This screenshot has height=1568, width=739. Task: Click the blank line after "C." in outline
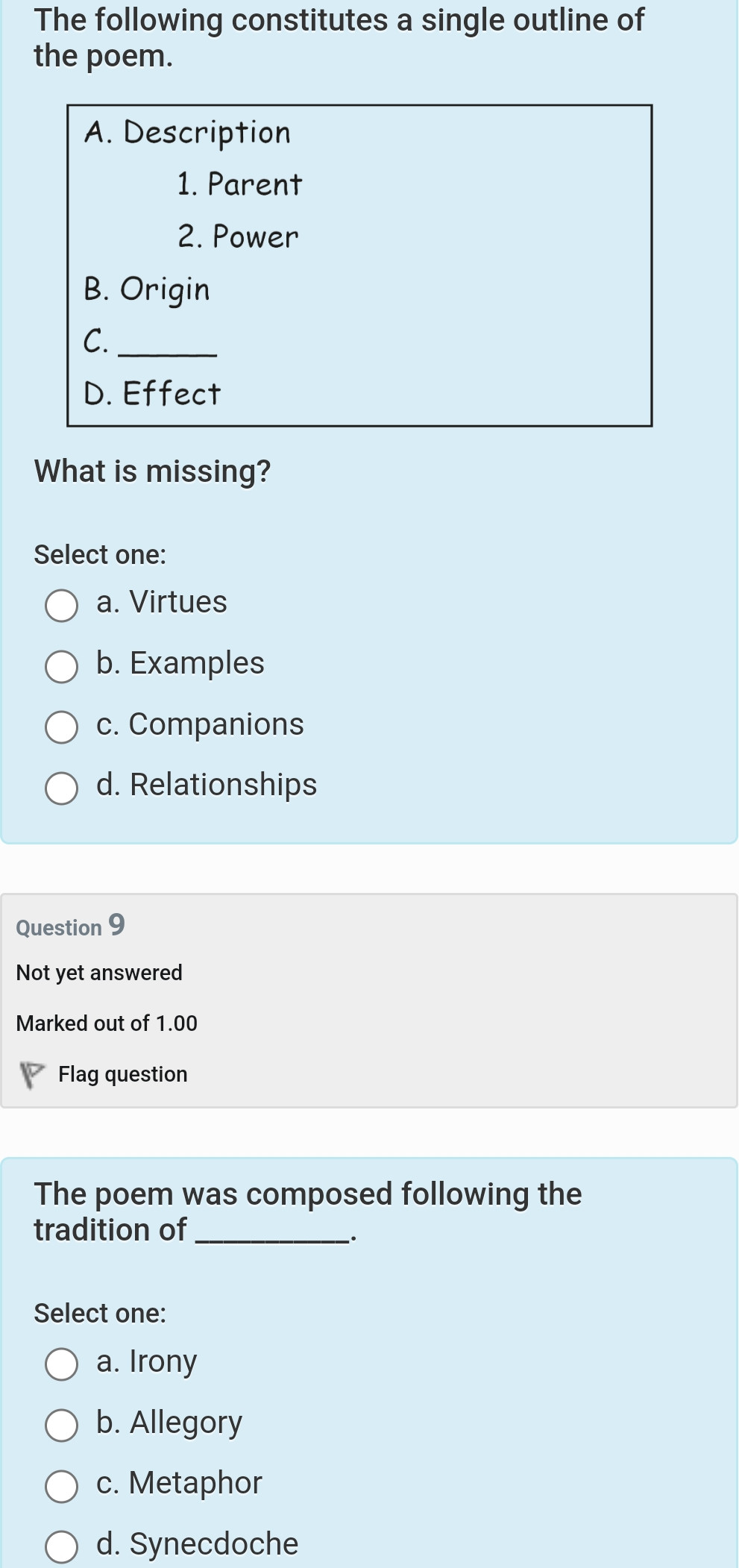coord(168,349)
